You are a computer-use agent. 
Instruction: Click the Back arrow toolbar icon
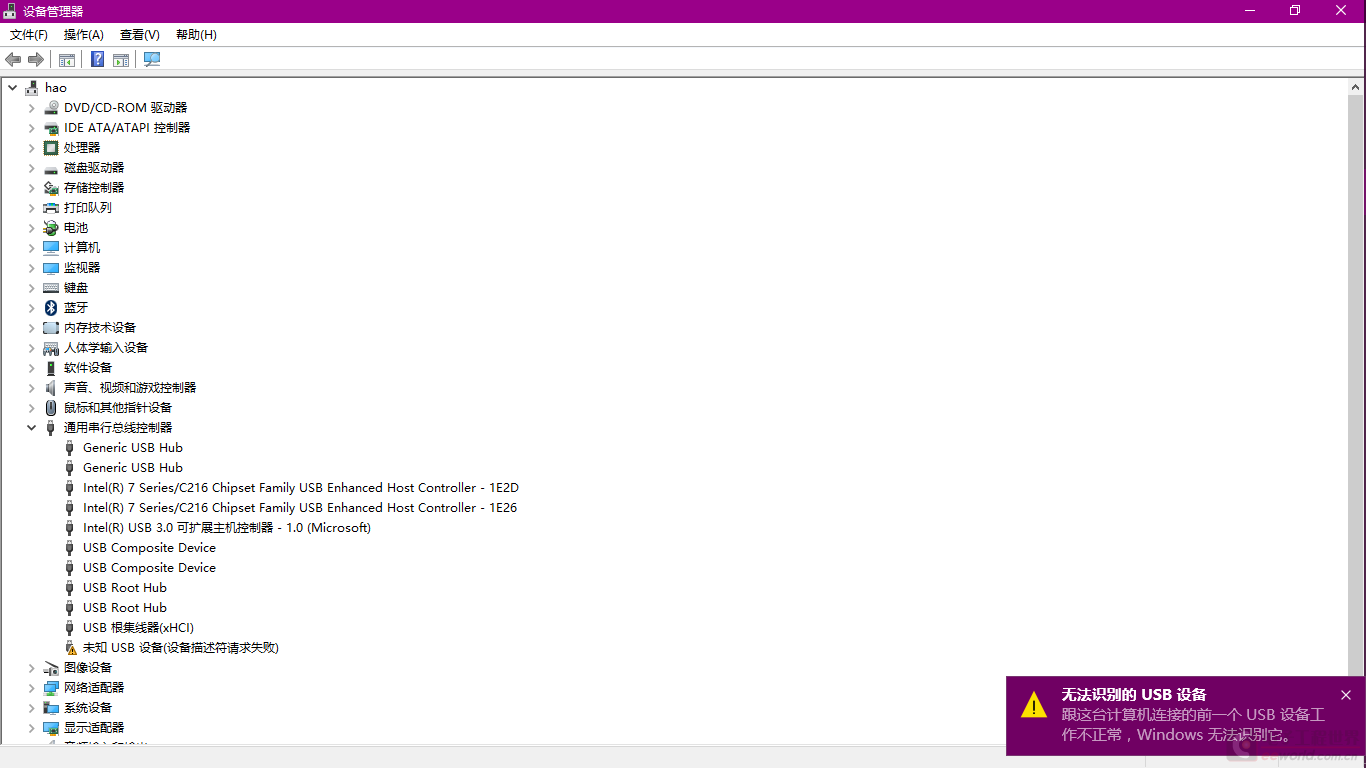tap(13, 60)
